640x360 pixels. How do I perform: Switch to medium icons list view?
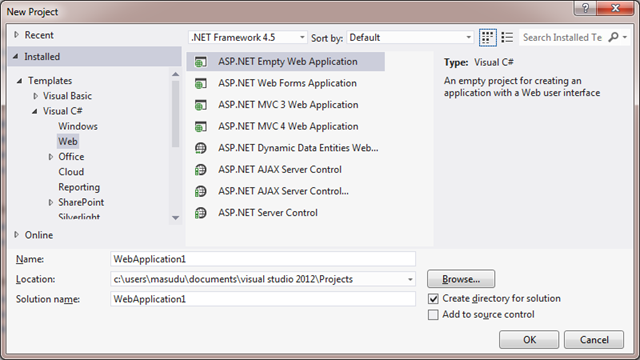coord(507,38)
